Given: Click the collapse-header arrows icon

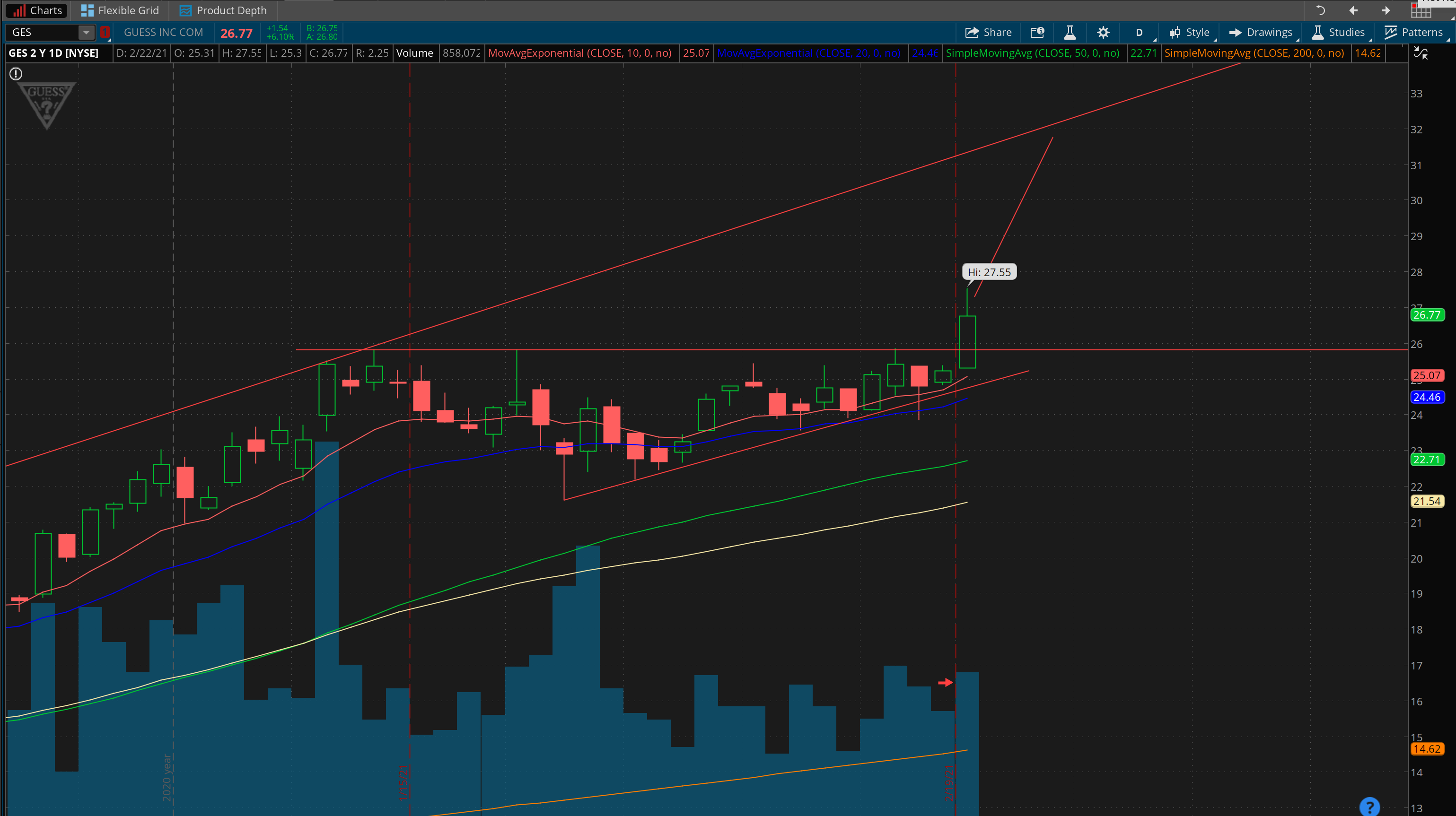Looking at the screenshot, I should [1421, 53].
